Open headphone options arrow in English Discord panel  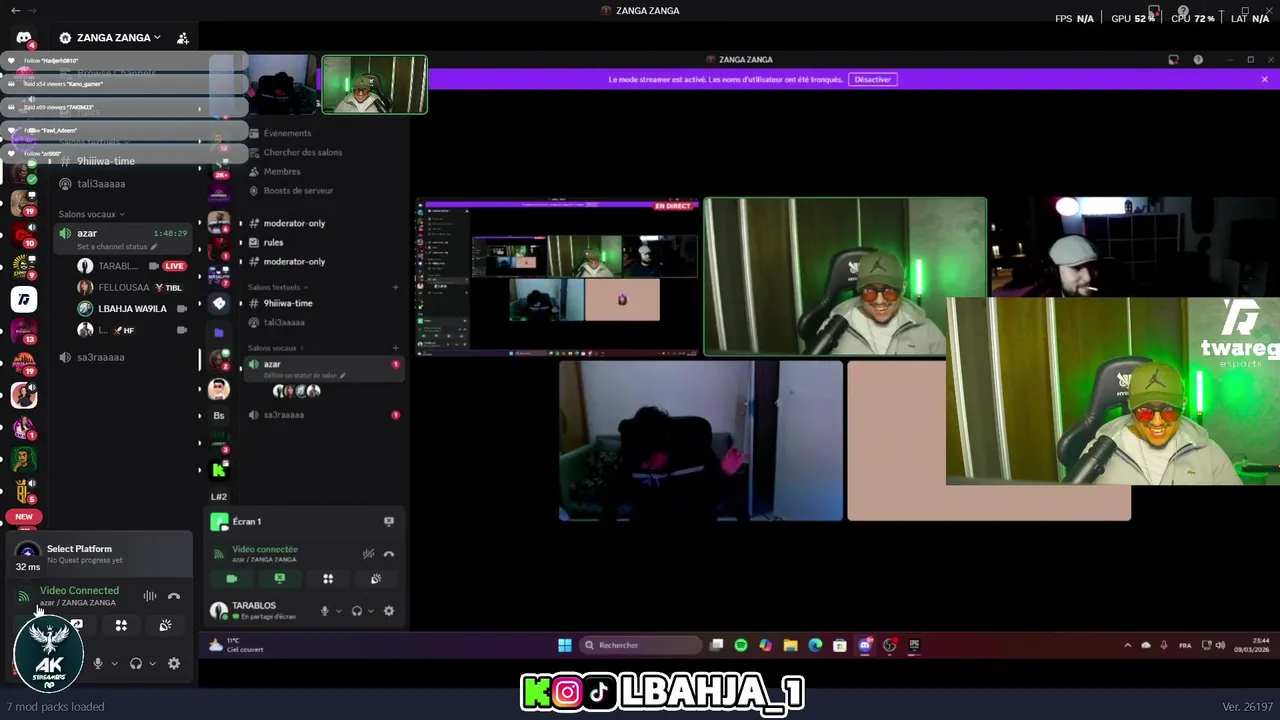(152, 663)
